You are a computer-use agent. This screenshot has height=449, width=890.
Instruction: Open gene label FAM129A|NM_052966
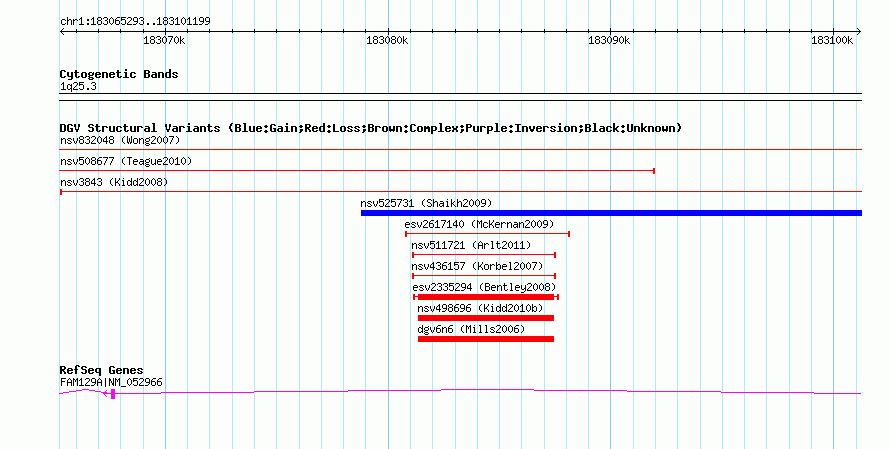[x=111, y=383]
